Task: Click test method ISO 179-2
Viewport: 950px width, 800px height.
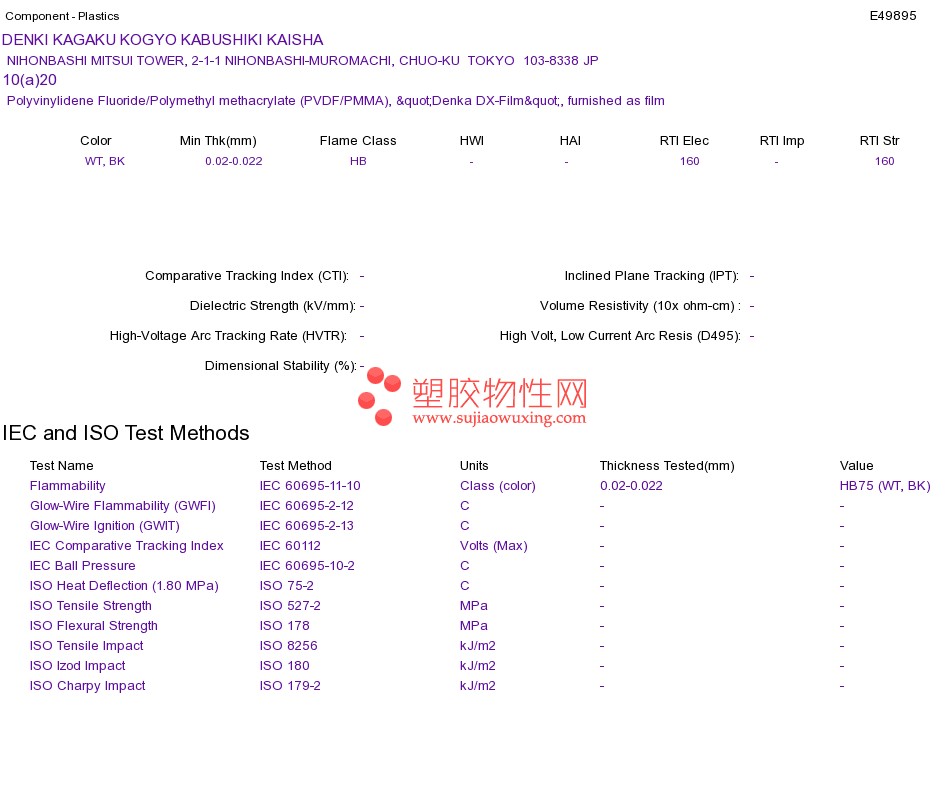Action: (x=290, y=686)
